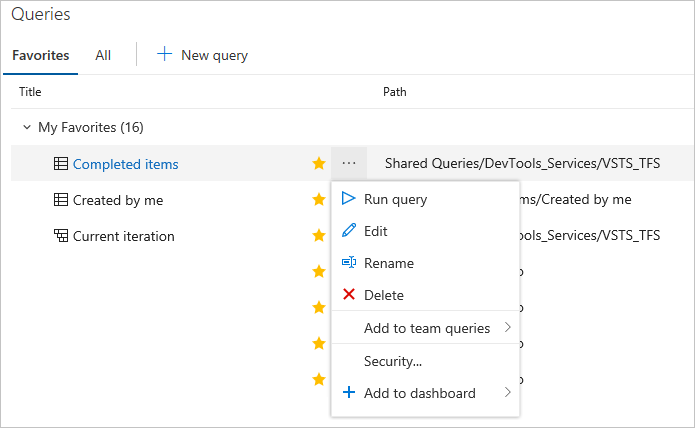
Task: Collapse the My Favorites group
Action: pyautogui.click(x=27, y=128)
